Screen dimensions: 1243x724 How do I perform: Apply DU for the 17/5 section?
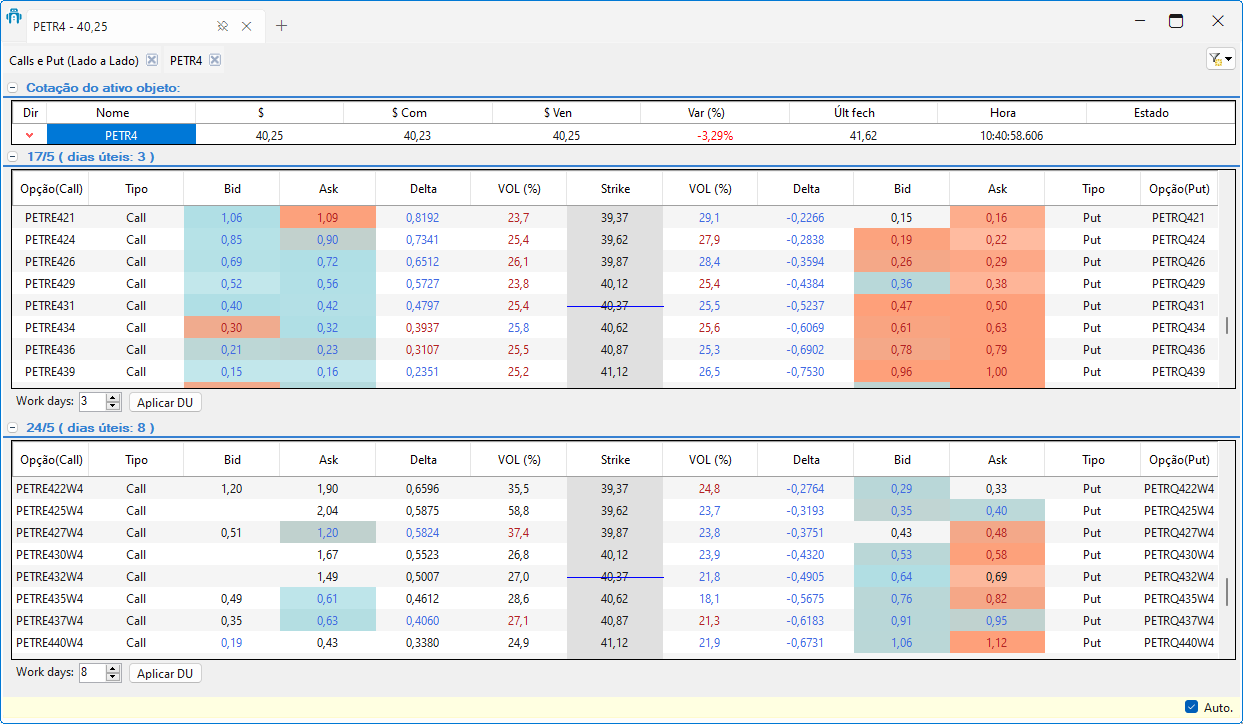(165, 403)
